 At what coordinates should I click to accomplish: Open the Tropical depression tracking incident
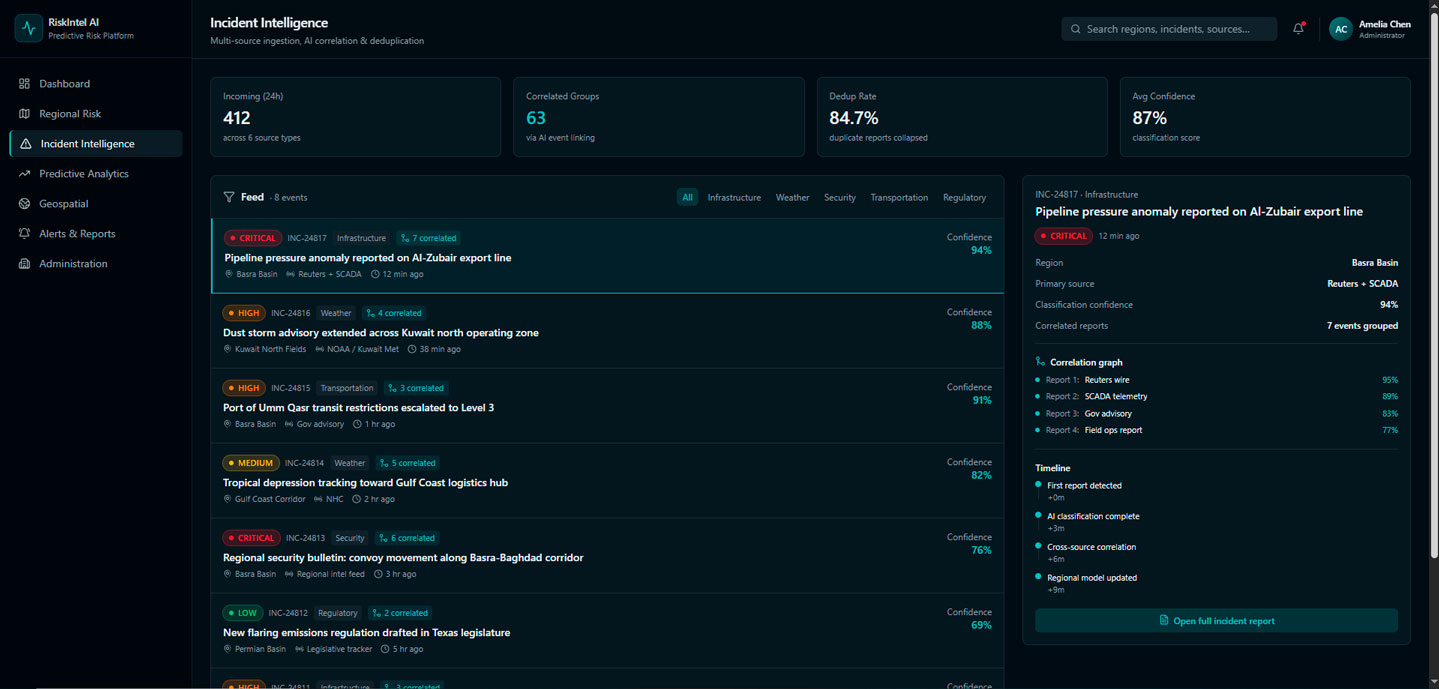pyautogui.click(x=607, y=481)
